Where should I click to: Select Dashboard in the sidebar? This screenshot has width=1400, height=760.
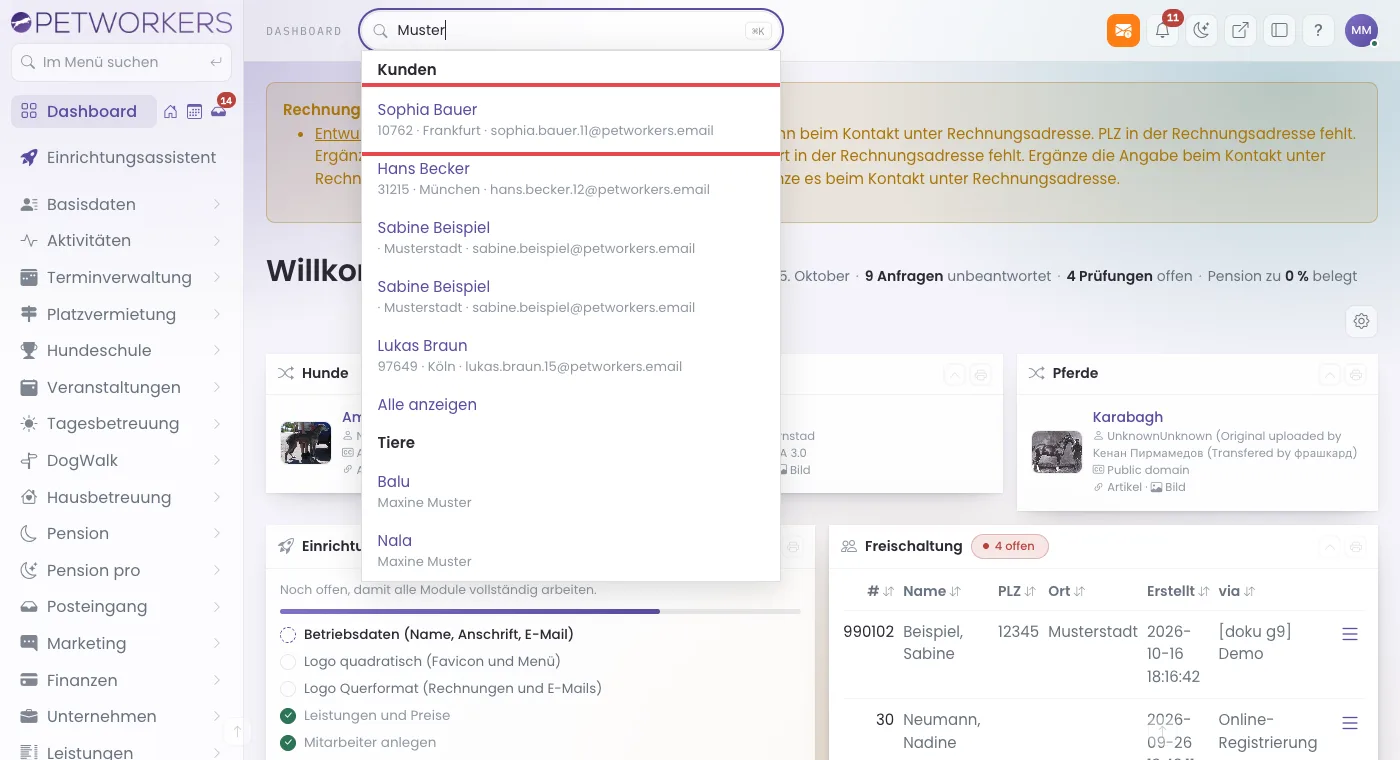pos(84,111)
